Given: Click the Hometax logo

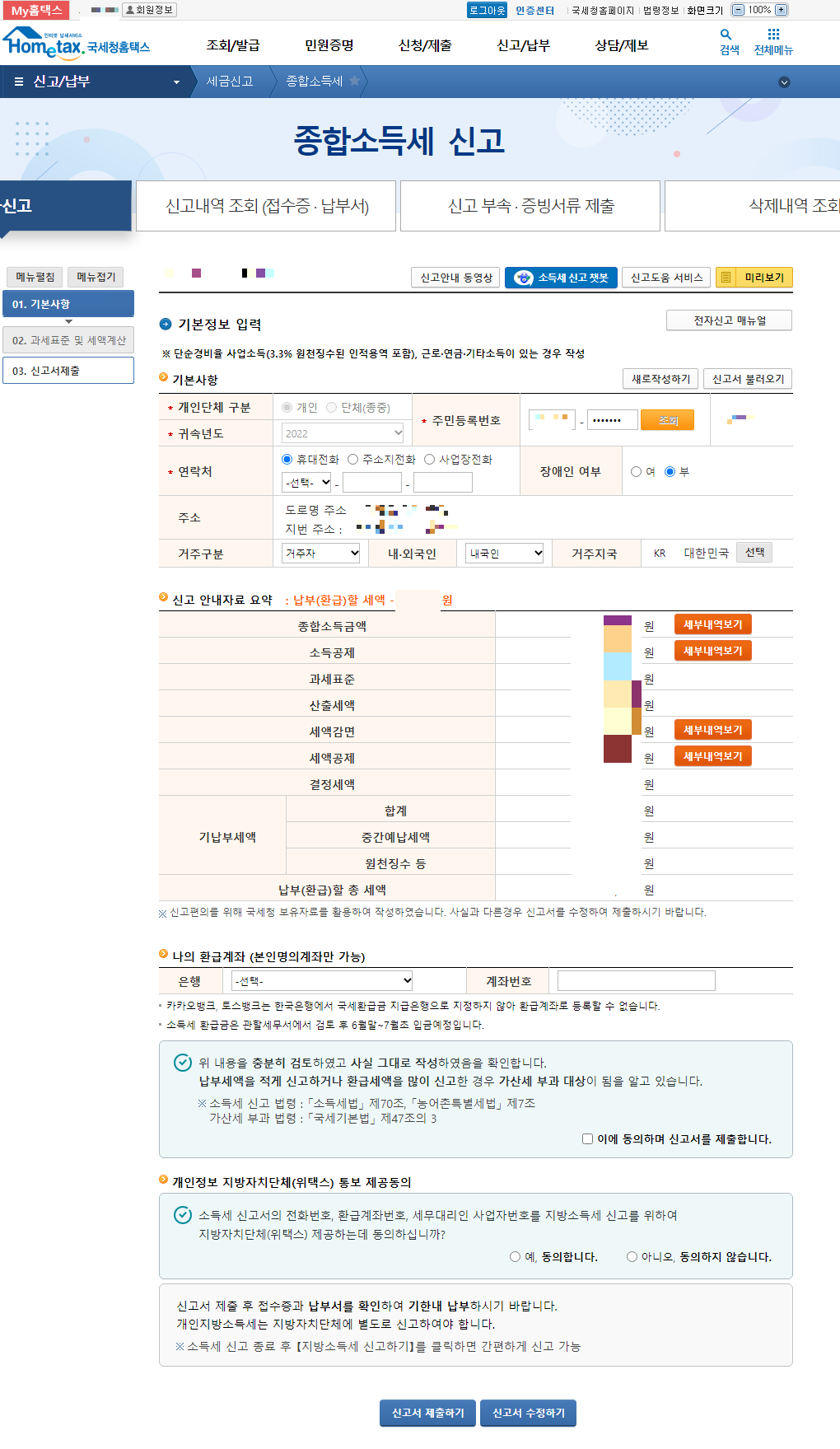Looking at the screenshot, I should point(76,43).
